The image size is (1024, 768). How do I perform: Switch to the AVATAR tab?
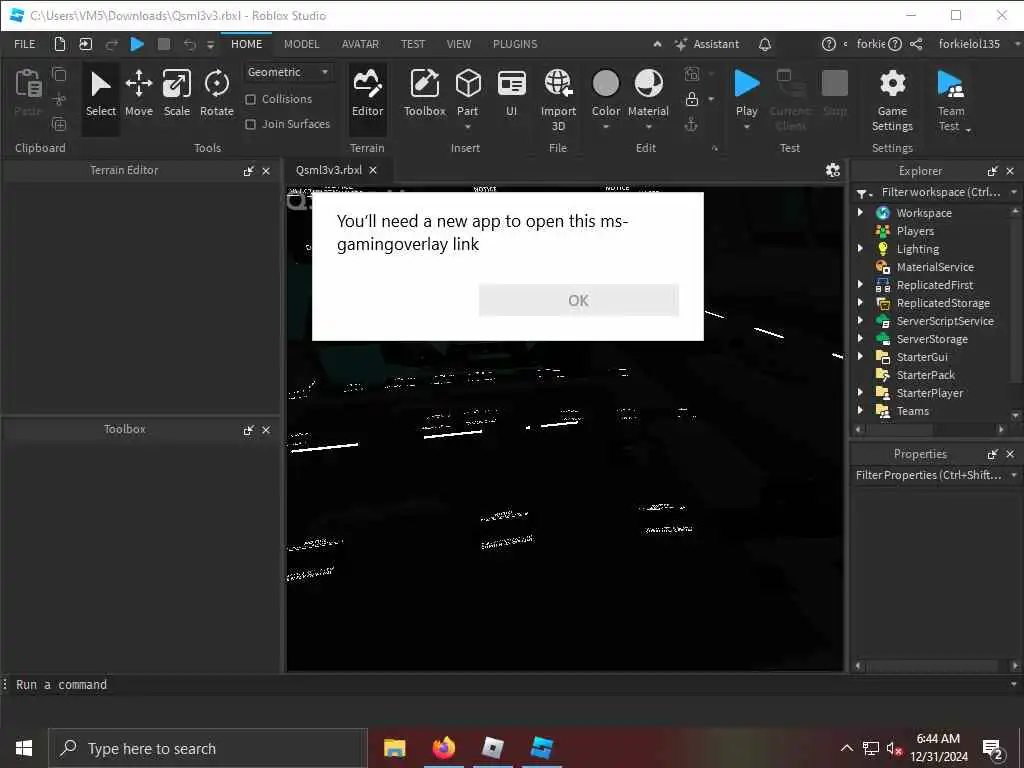tap(360, 44)
